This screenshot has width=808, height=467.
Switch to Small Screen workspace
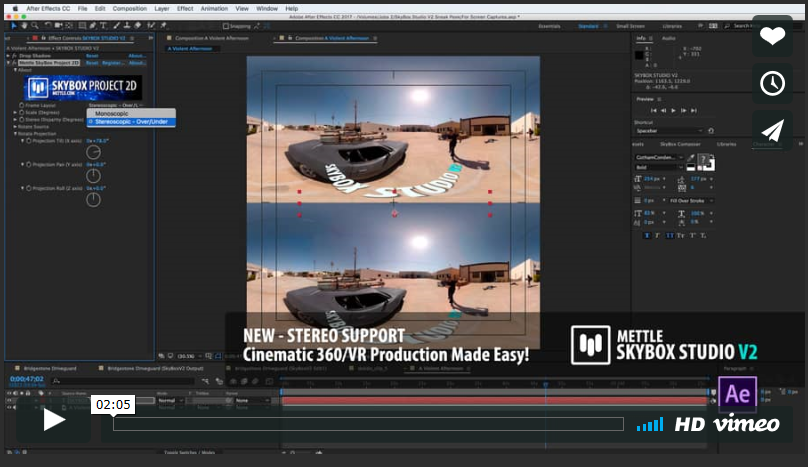[x=630, y=26]
